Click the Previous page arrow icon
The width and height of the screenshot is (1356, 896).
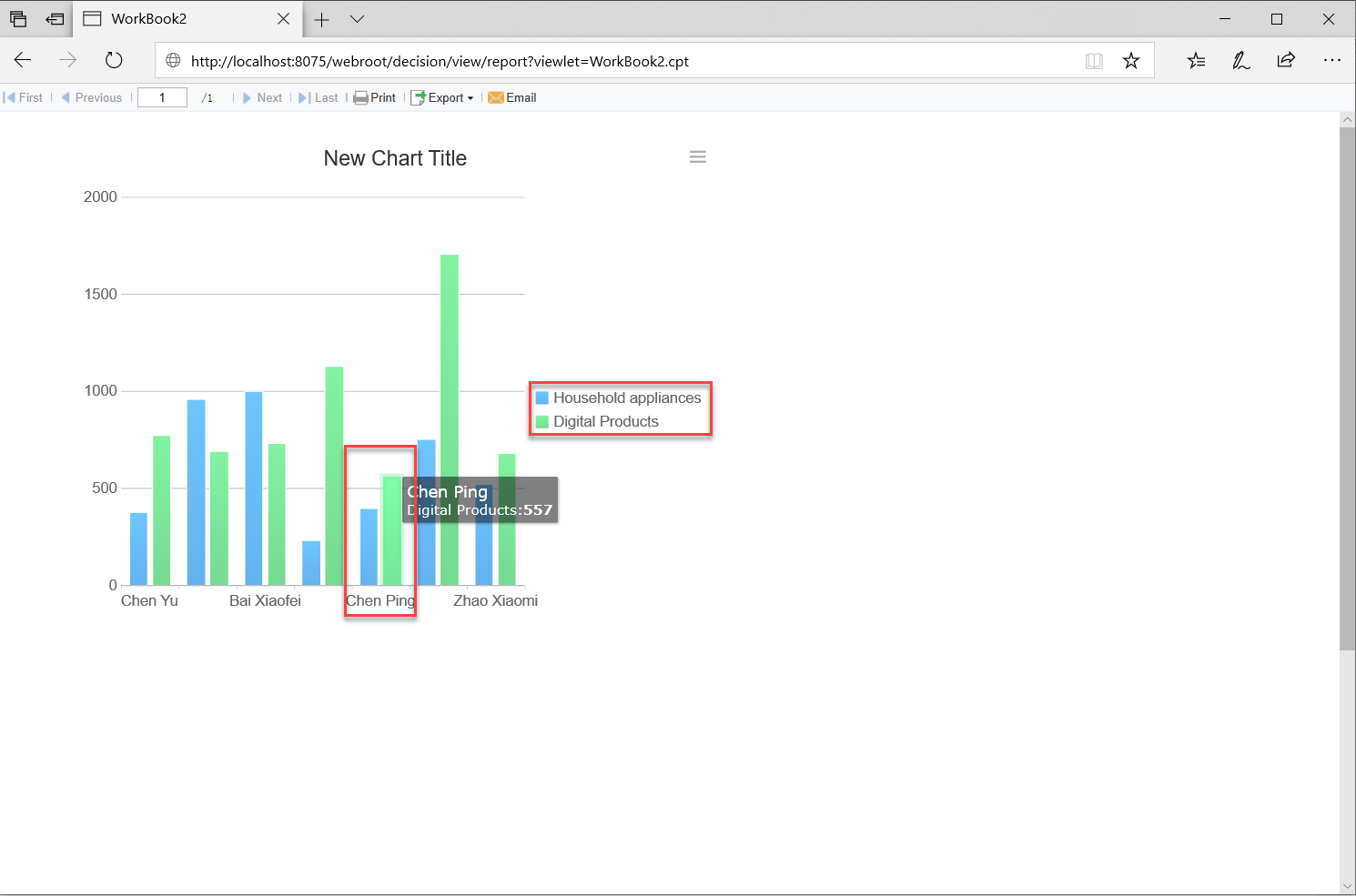pos(66,97)
